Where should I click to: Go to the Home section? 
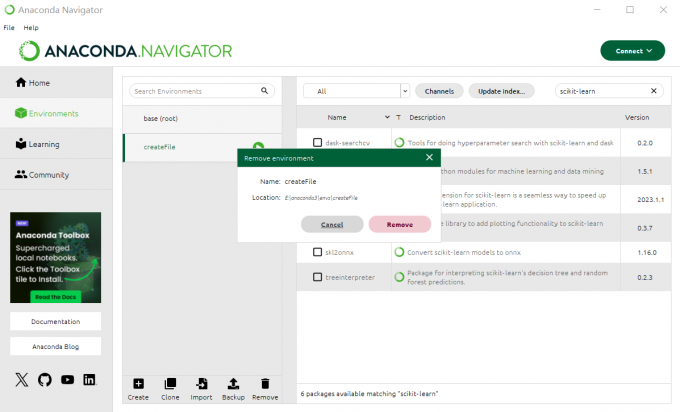56,82
